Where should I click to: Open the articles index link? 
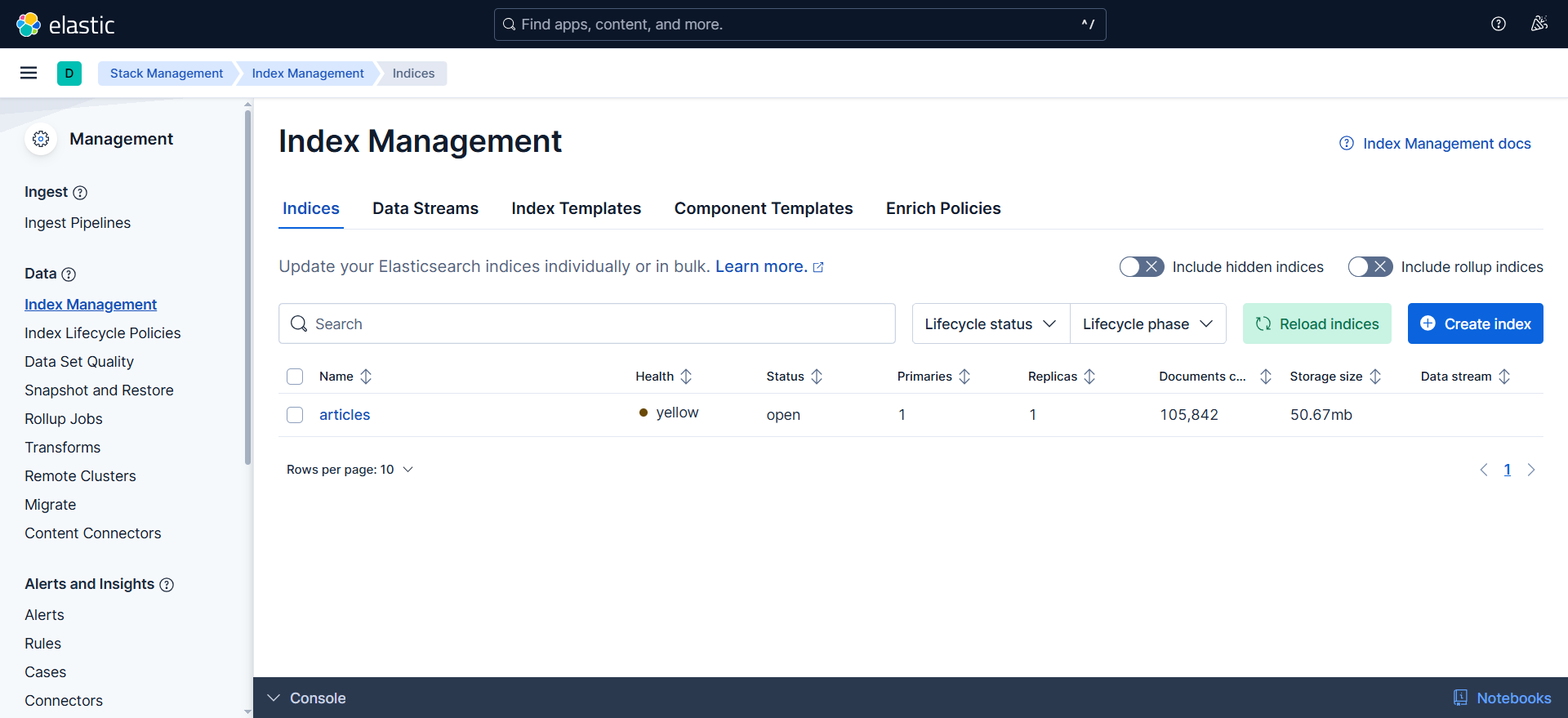point(345,415)
